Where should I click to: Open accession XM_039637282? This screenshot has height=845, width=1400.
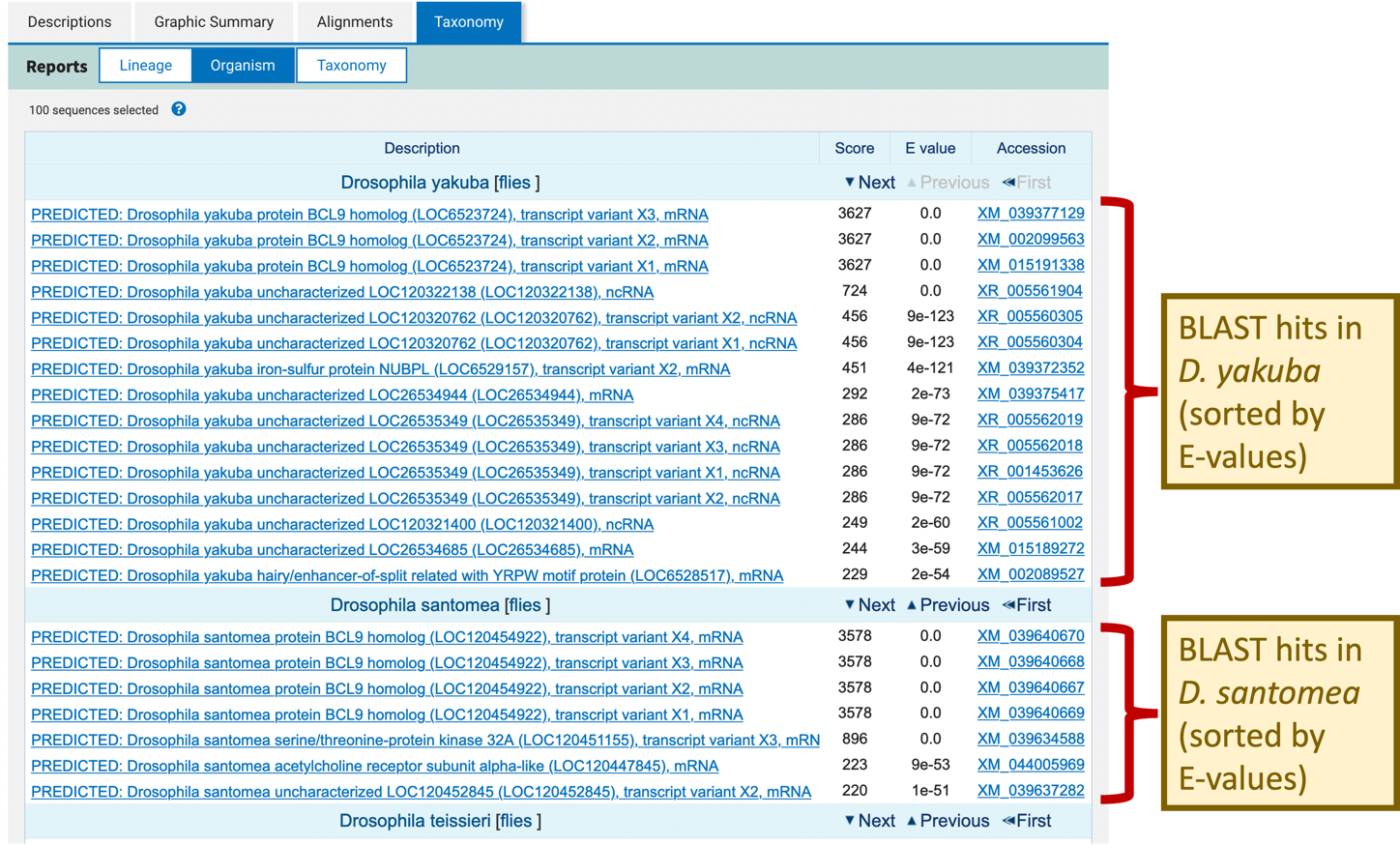coord(1031,791)
